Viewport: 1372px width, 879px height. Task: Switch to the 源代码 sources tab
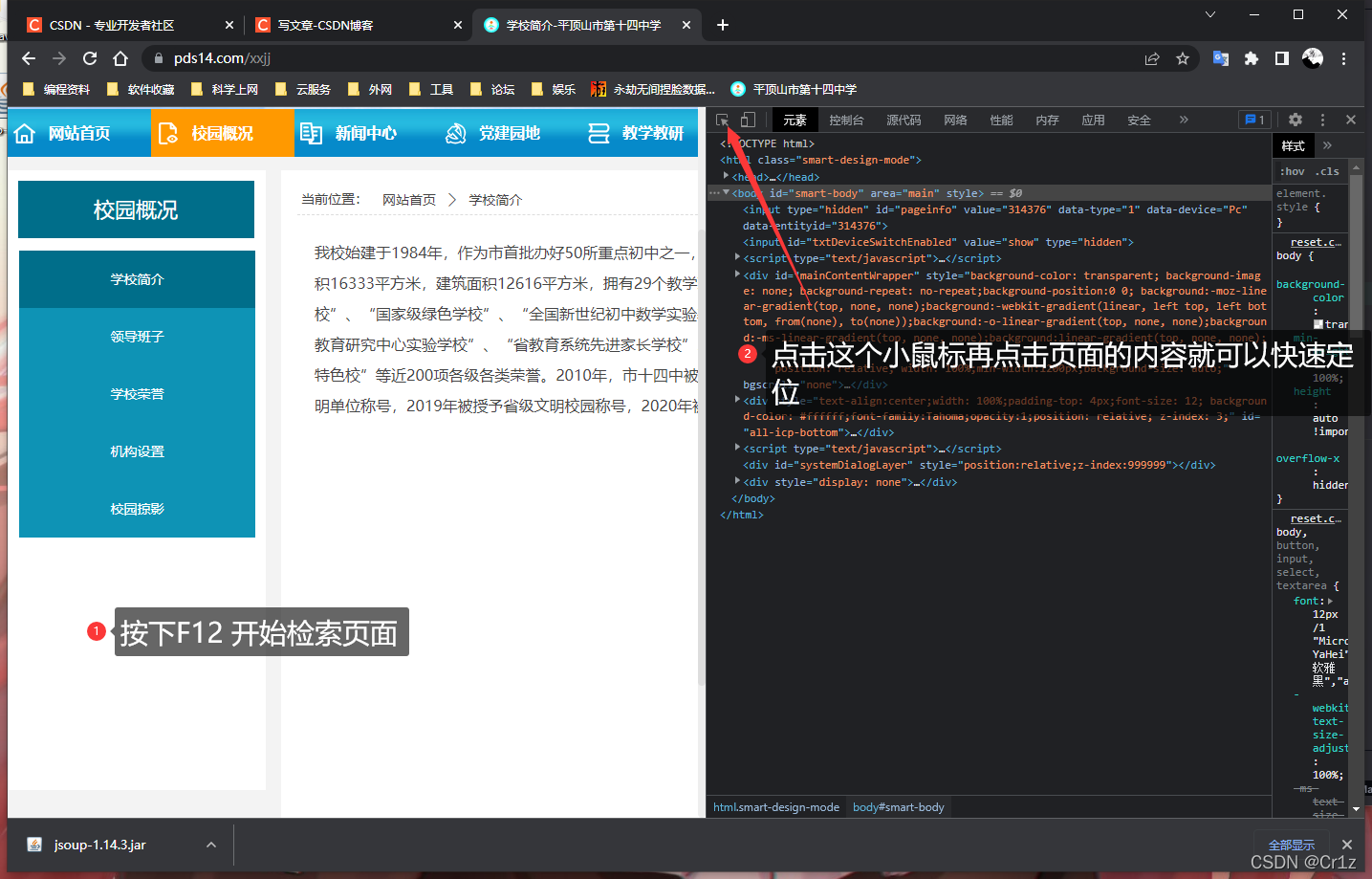(x=904, y=121)
